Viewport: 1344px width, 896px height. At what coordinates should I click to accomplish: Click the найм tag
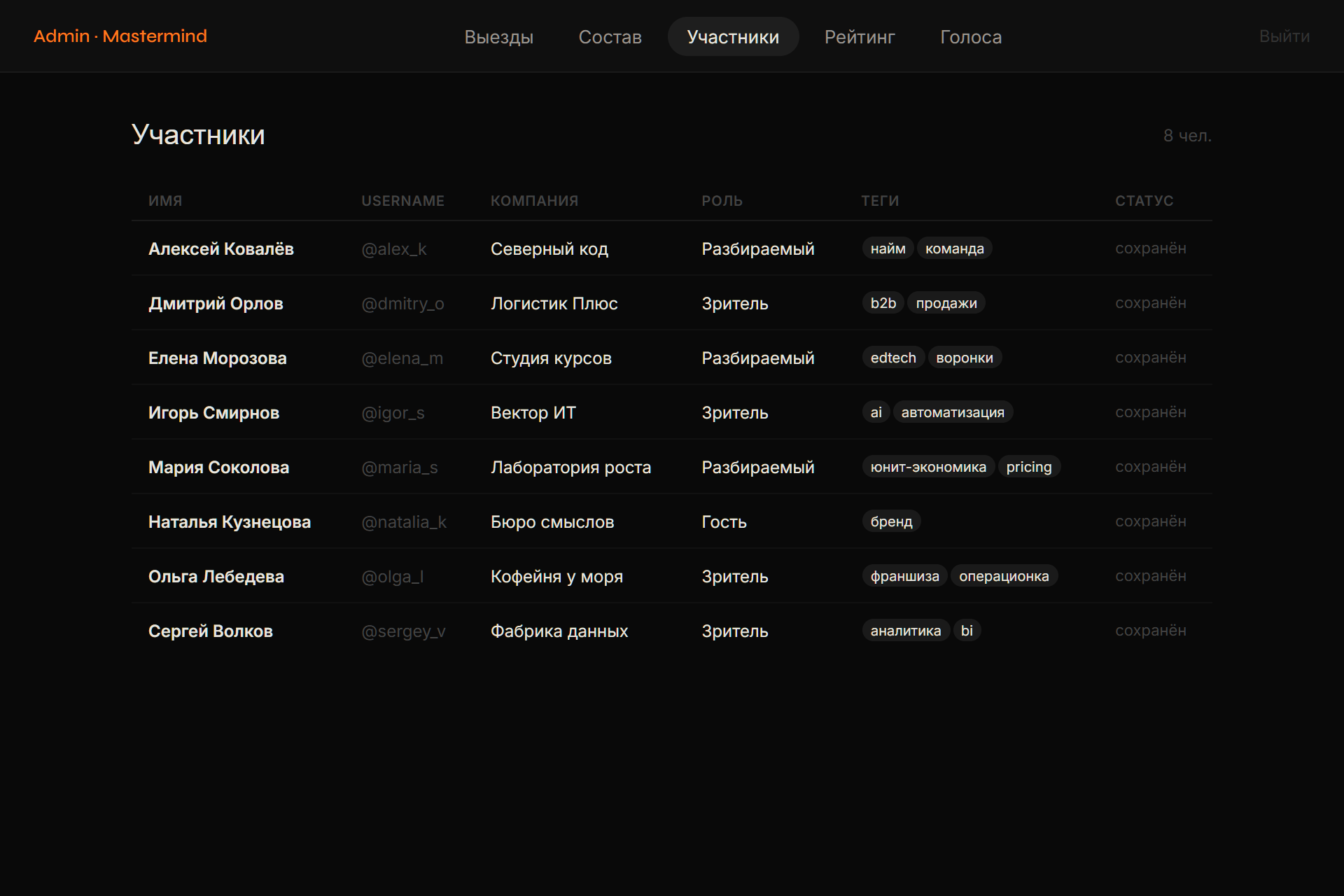888,248
